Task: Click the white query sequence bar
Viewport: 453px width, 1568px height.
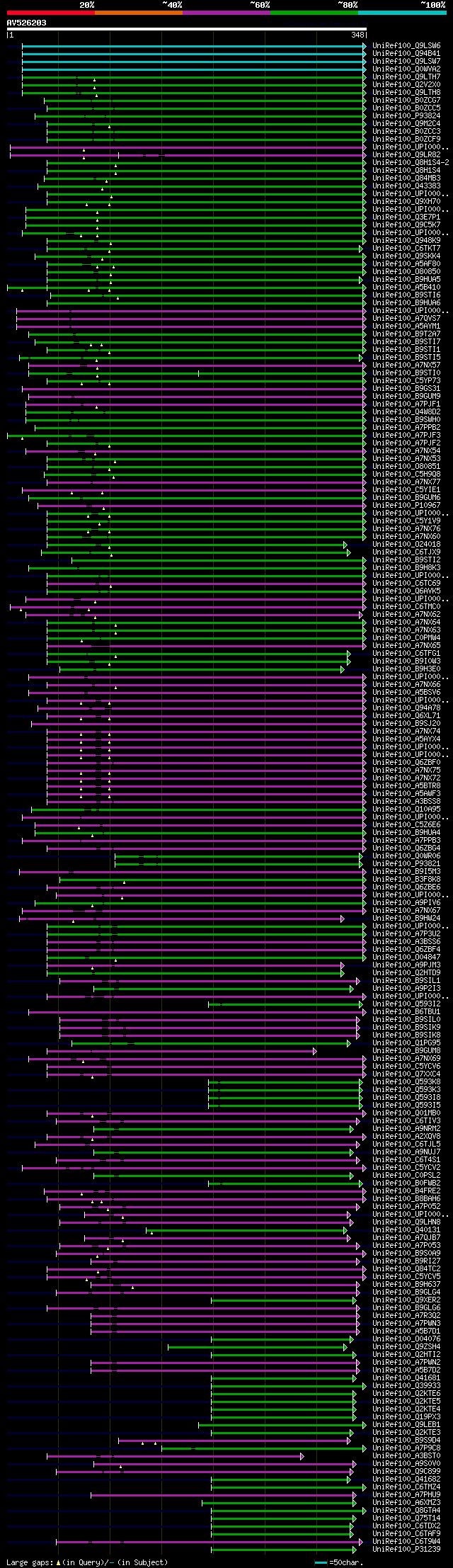Action: point(186,29)
